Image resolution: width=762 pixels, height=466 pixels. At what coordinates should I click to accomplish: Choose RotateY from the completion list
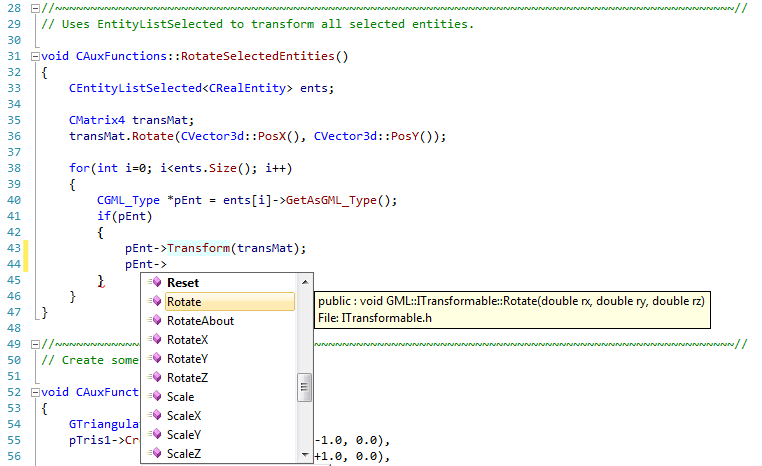(187, 359)
